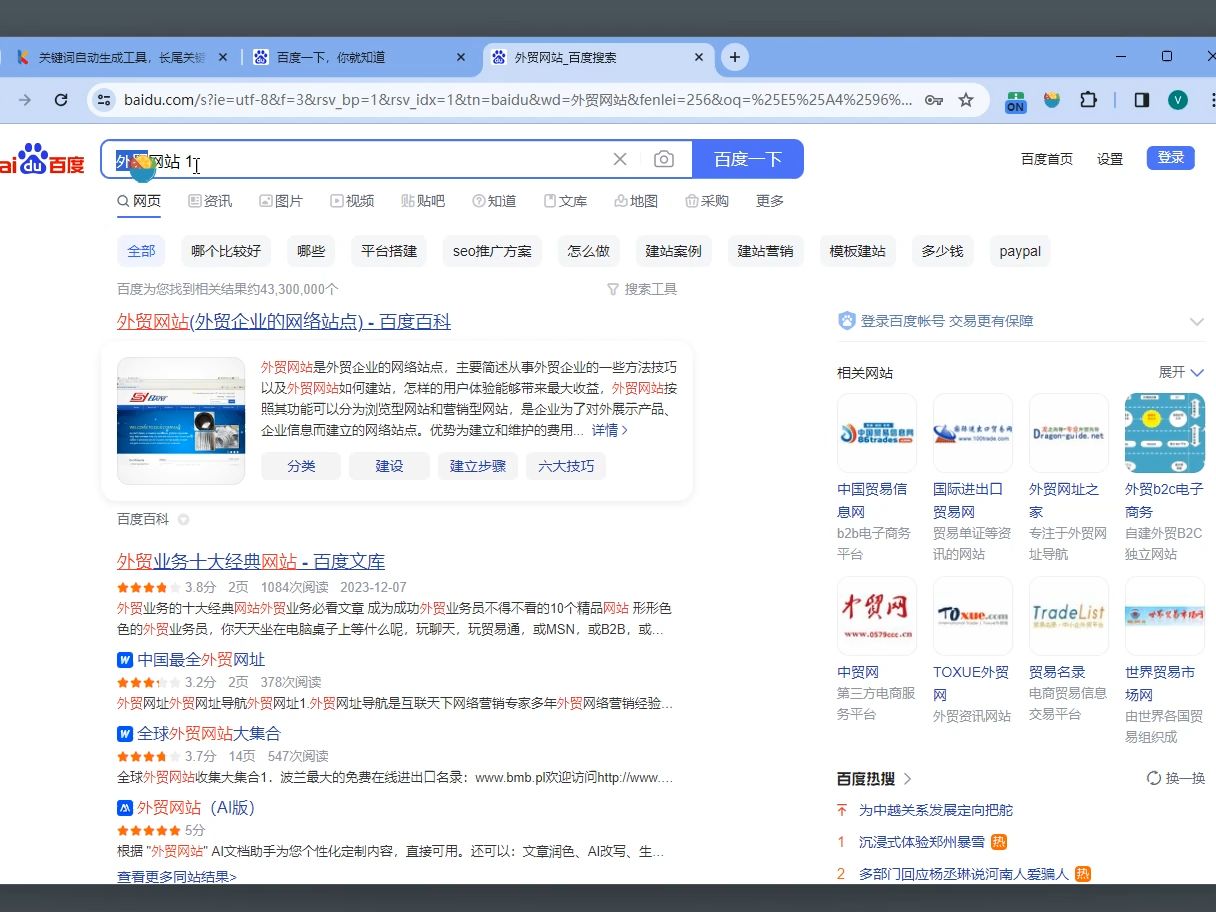Open the 中国贸易信息网 site thumbnail
This screenshot has width=1216, height=912.
(x=877, y=433)
